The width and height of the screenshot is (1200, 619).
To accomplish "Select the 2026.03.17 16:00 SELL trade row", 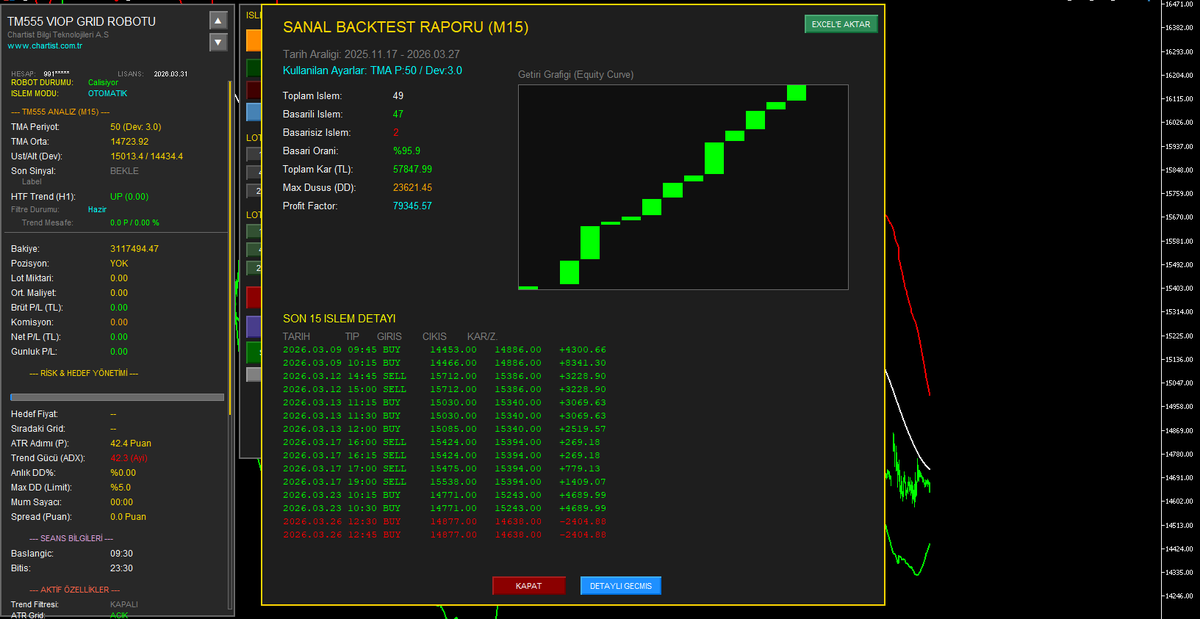I will (x=445, y=442).
